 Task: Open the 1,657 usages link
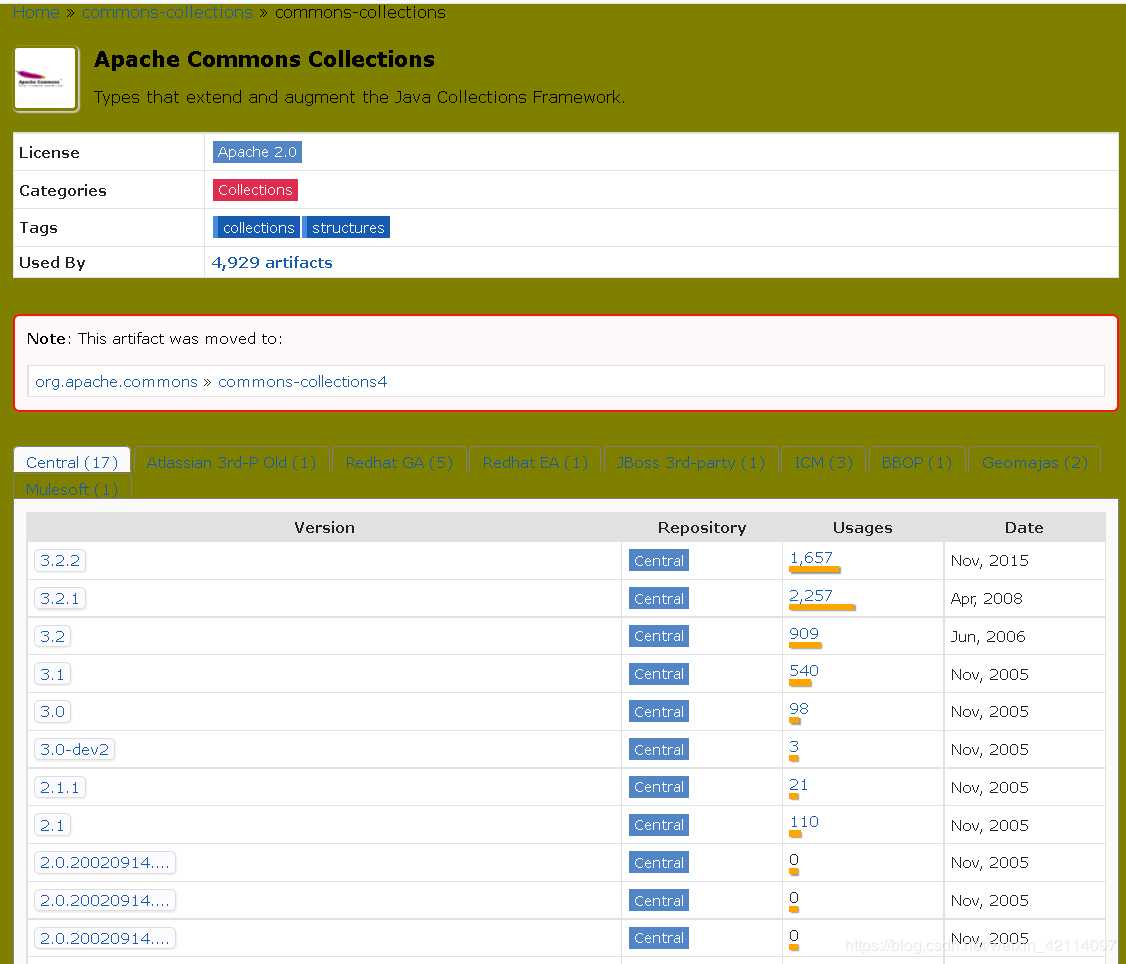[x=811, y=557]
